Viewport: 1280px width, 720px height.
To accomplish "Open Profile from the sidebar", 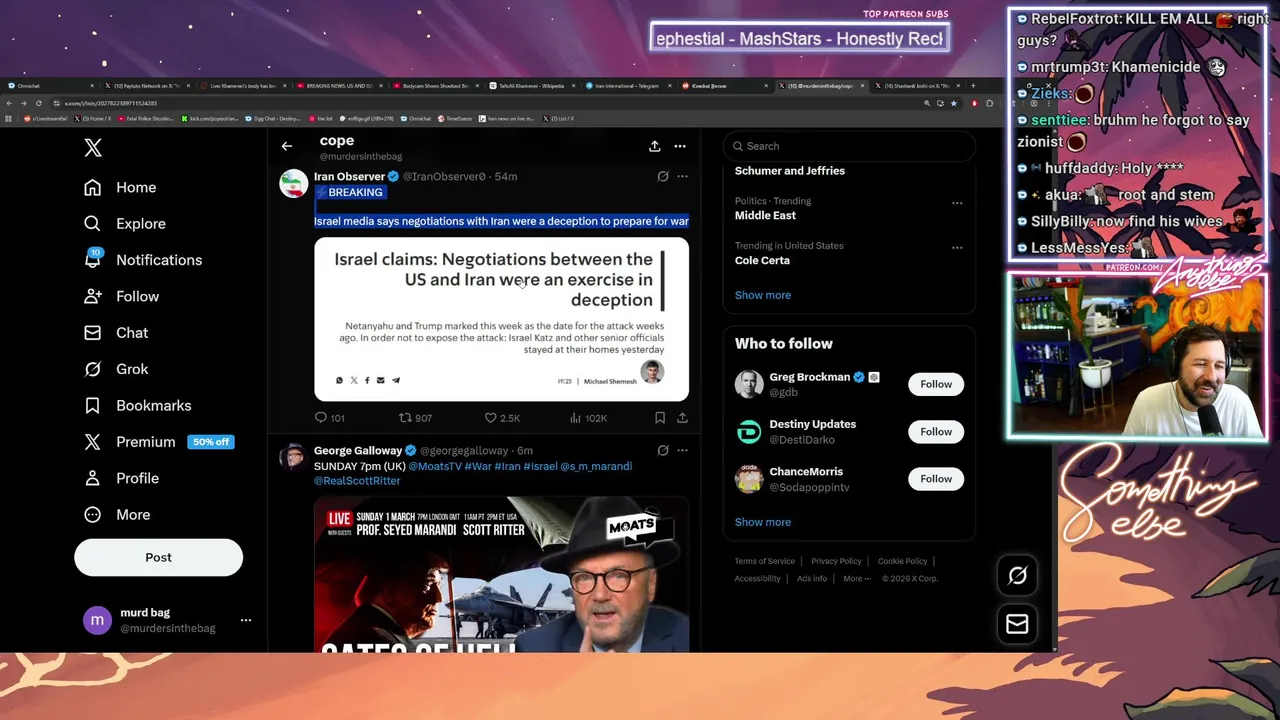I will (121, 478).
